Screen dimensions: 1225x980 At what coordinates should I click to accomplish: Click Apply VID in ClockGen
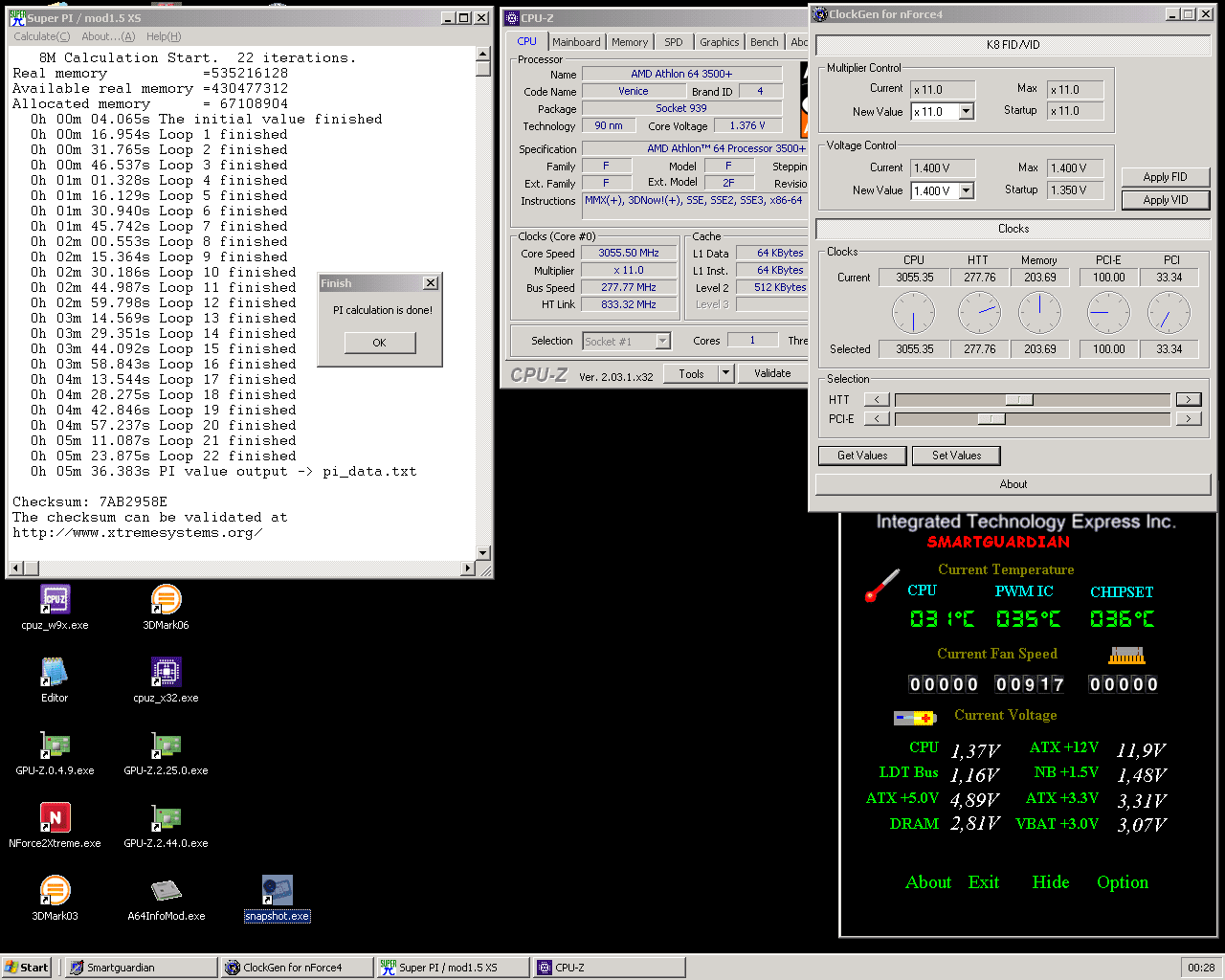click(x=1165, y=200)
